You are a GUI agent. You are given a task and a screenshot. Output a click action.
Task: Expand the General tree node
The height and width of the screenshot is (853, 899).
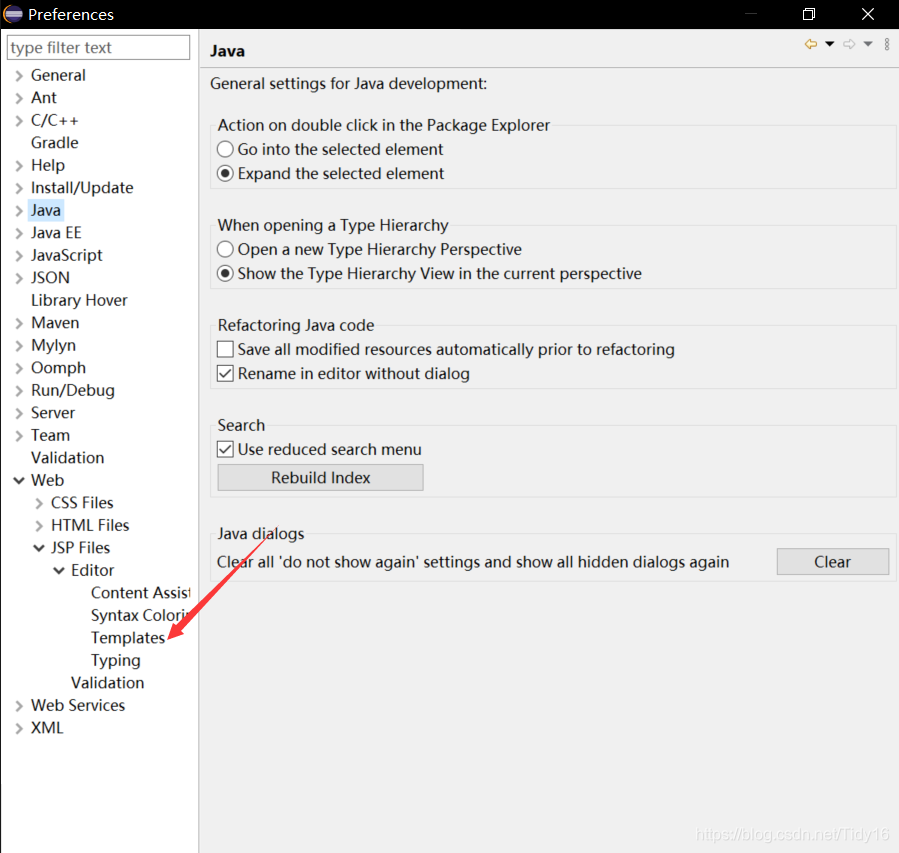pyautogui.click(x=19, y=76)
